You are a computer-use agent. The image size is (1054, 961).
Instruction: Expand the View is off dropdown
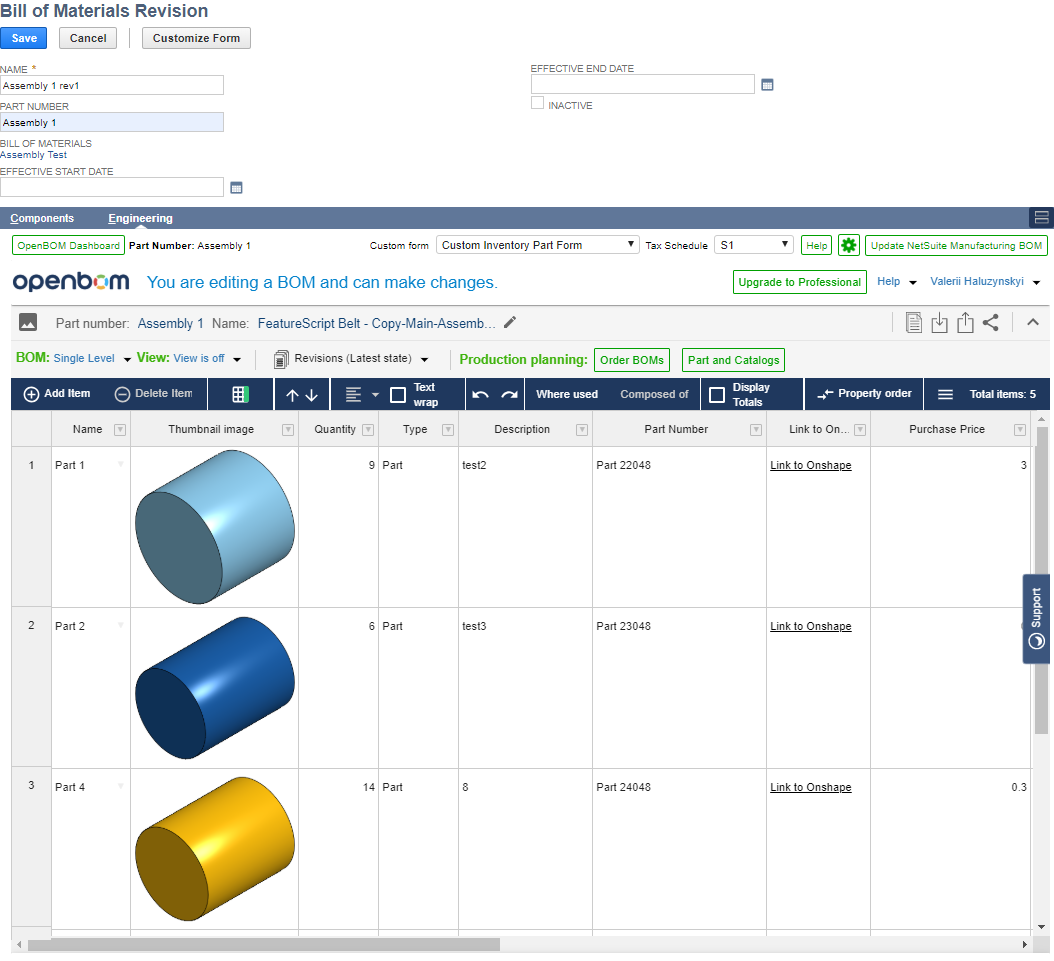(237, 360)
